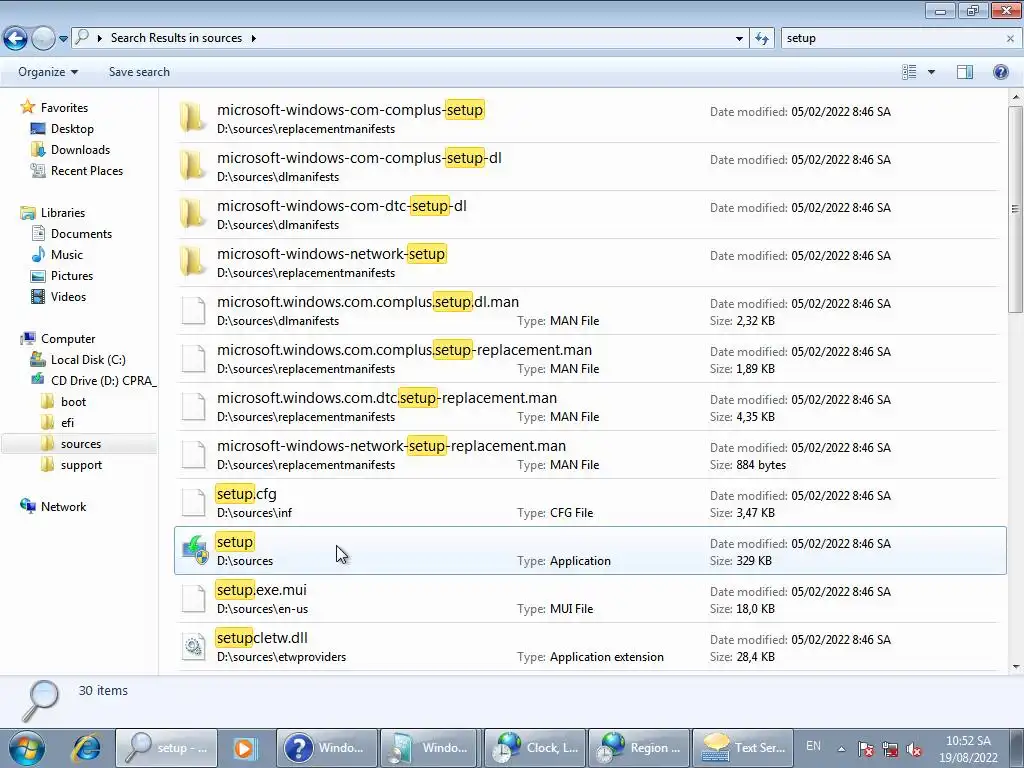Viewport: 1024px width, 768px height.
Task: Open the Music library
Action: [67, 255]
